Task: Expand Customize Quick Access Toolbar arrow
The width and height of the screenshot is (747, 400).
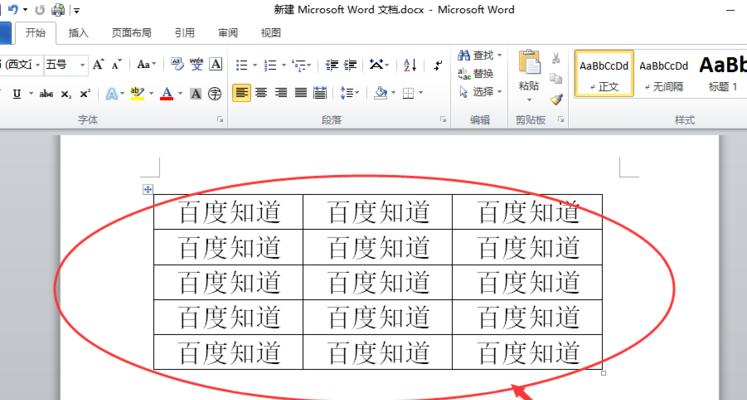Action: point(77,10)
